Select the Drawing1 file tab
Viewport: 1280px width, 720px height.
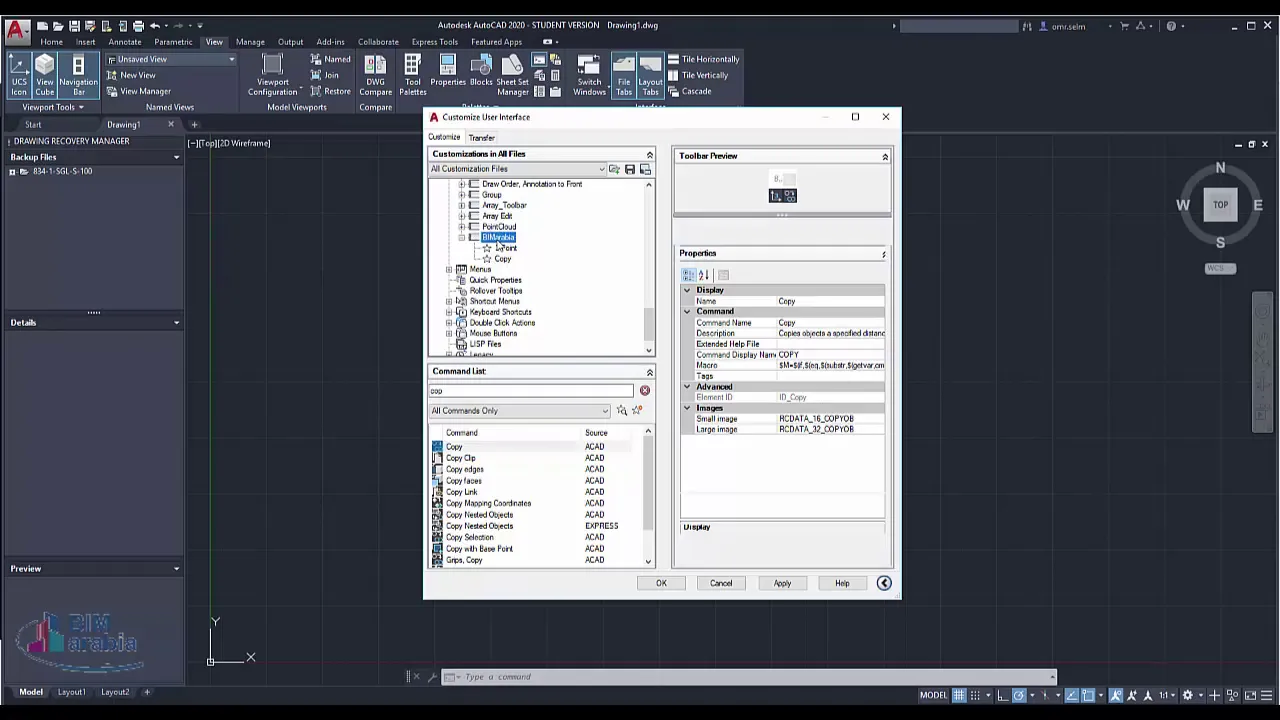click(124, 125)
